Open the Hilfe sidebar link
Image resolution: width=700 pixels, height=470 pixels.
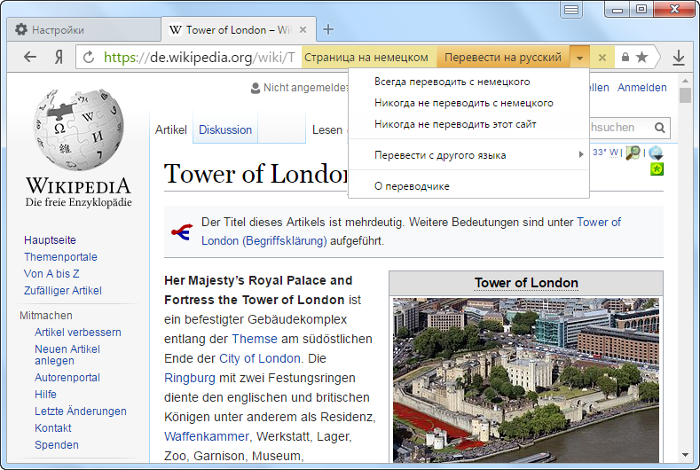[x=46, y=394]
